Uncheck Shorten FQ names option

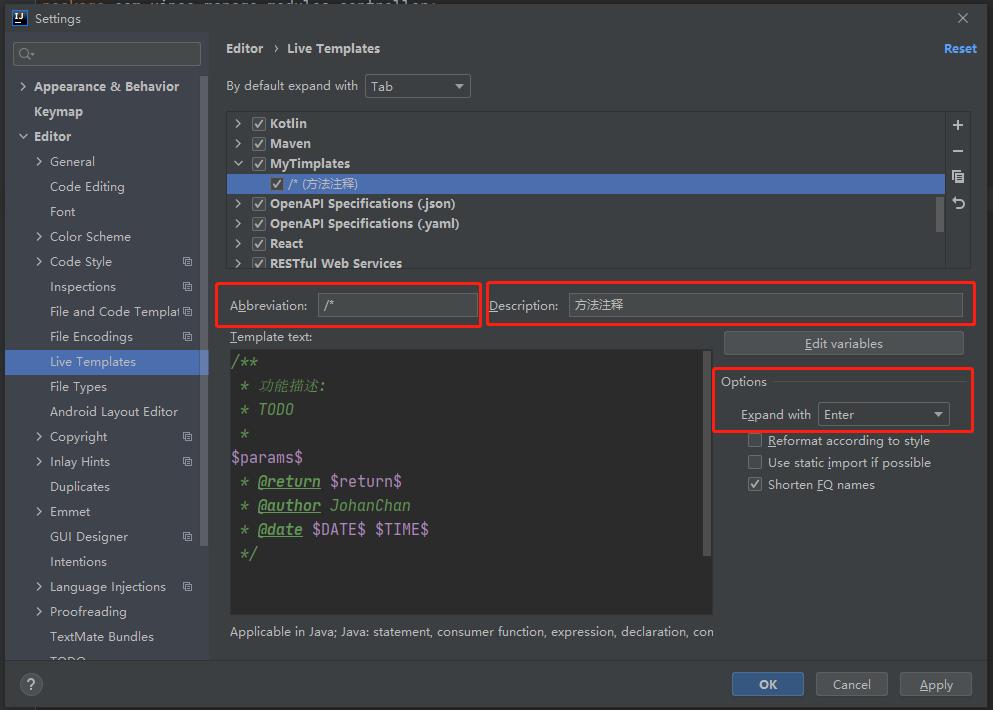pyautogui.click(x=755, y=485)
